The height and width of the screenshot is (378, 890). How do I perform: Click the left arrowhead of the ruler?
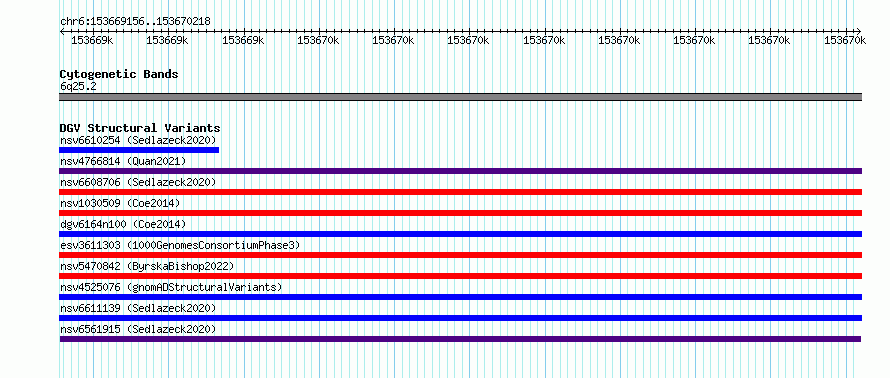(62, 31)
